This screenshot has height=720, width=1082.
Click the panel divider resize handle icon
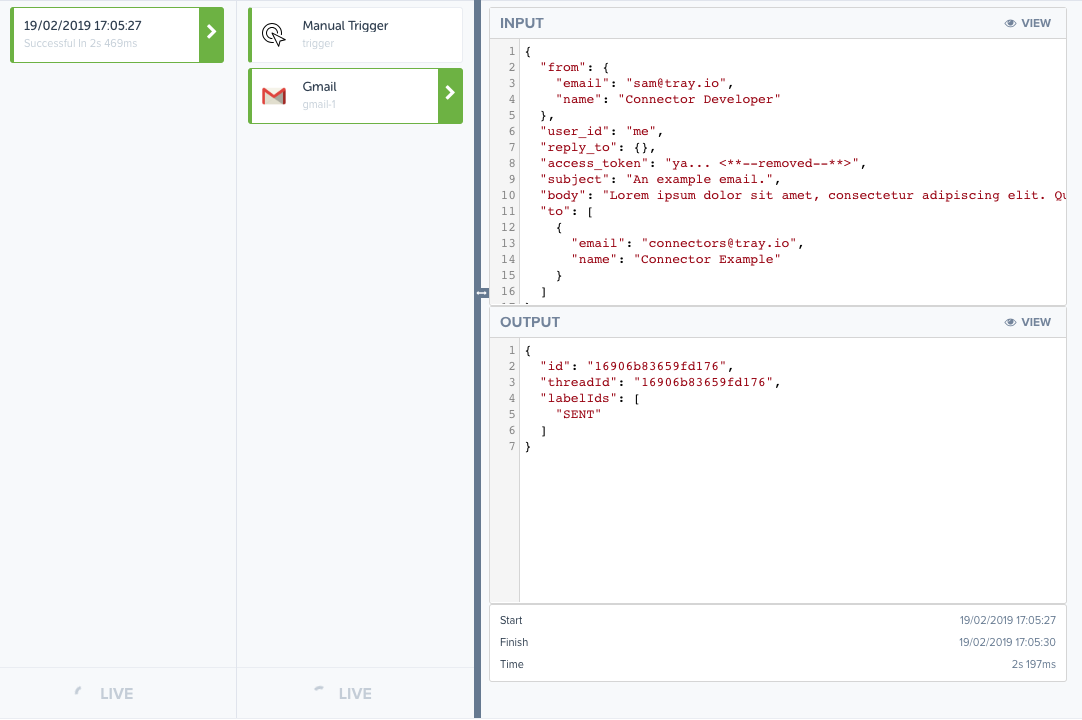pyautogui.click(x=482, y=293)
